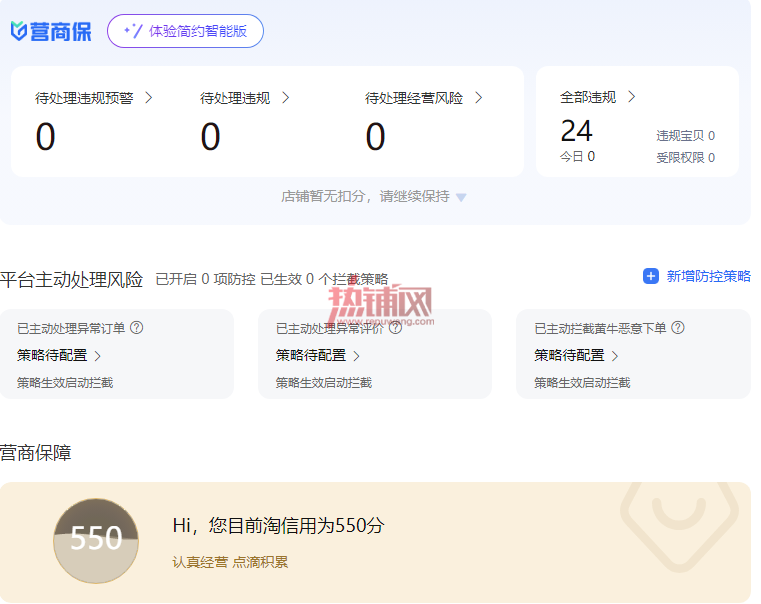This screenshot has height=604, width=761.
Task: Open help icon beside 已主动处理异常订单
Action: (137, 328)
